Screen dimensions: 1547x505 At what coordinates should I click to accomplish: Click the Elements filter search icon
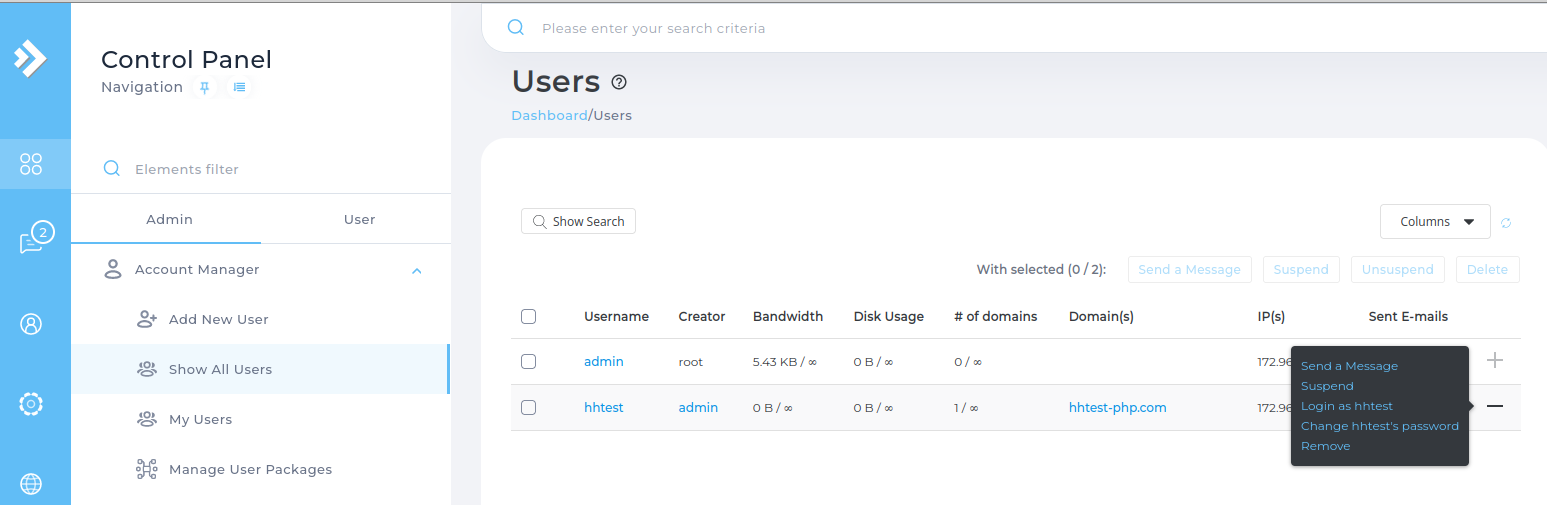(x=112, y=169)
